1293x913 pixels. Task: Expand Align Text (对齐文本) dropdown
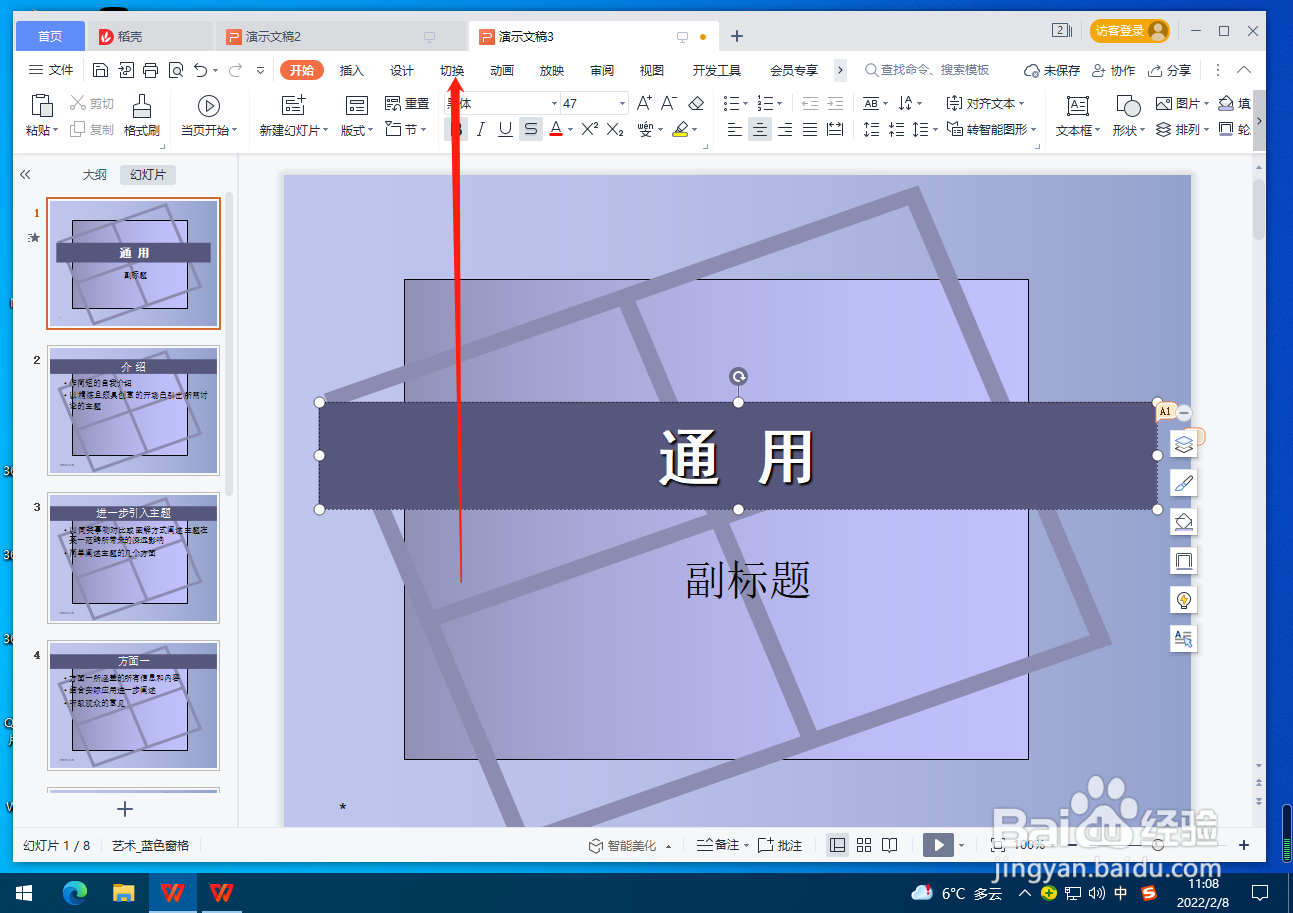pyautogui.click(x=985, y=103)
